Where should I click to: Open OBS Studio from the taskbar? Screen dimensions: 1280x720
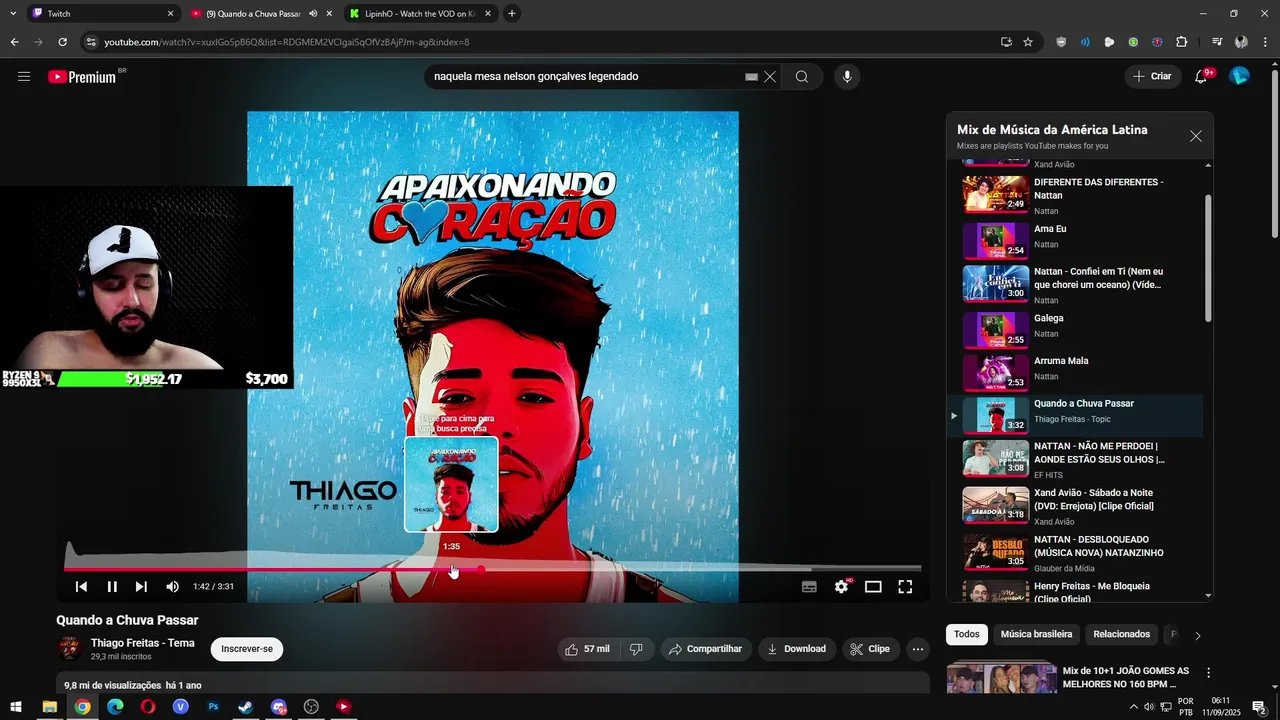coord(311,707)
